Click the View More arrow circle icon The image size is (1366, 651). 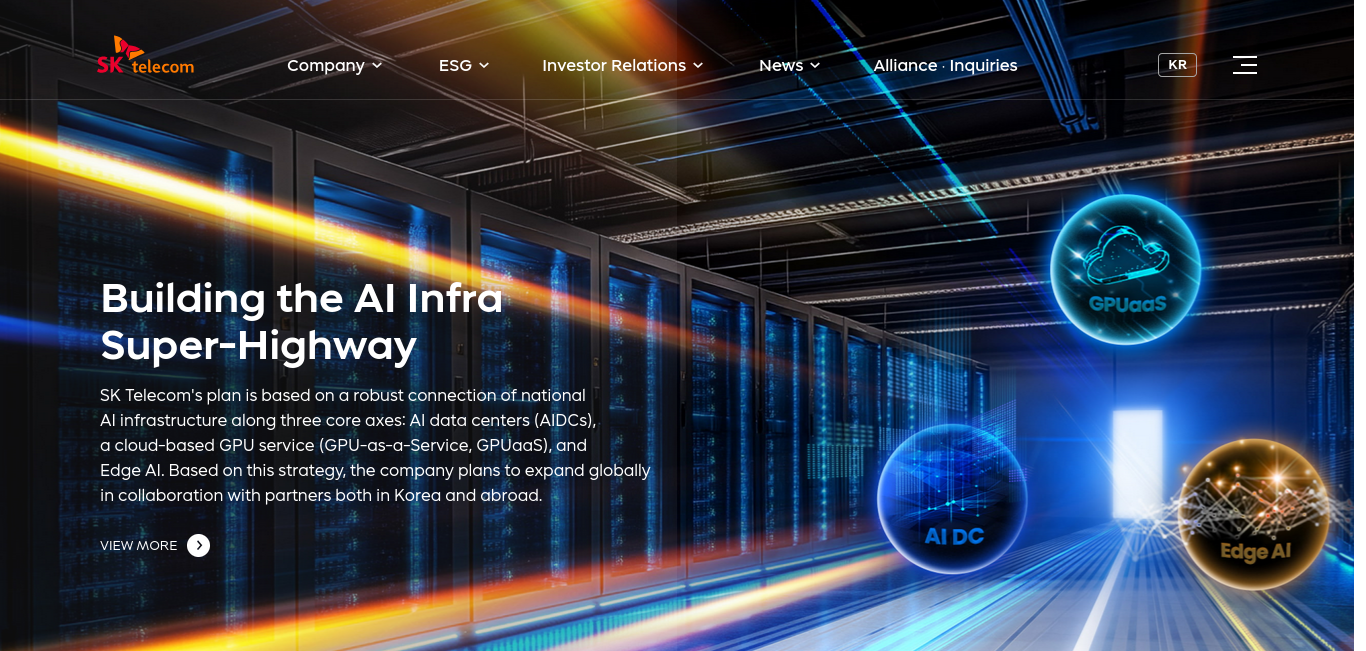coord(199,545)
